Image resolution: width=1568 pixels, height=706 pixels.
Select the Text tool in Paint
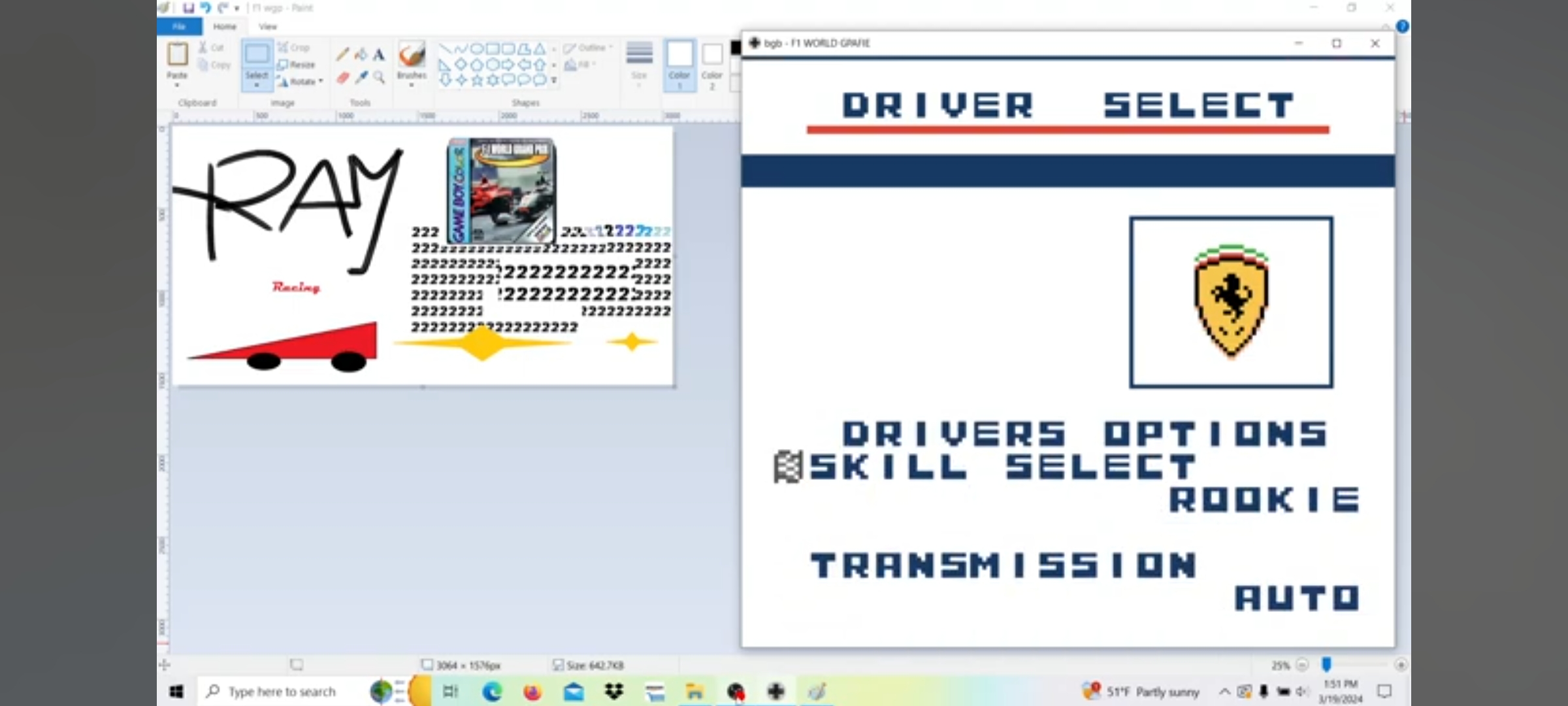379,55
